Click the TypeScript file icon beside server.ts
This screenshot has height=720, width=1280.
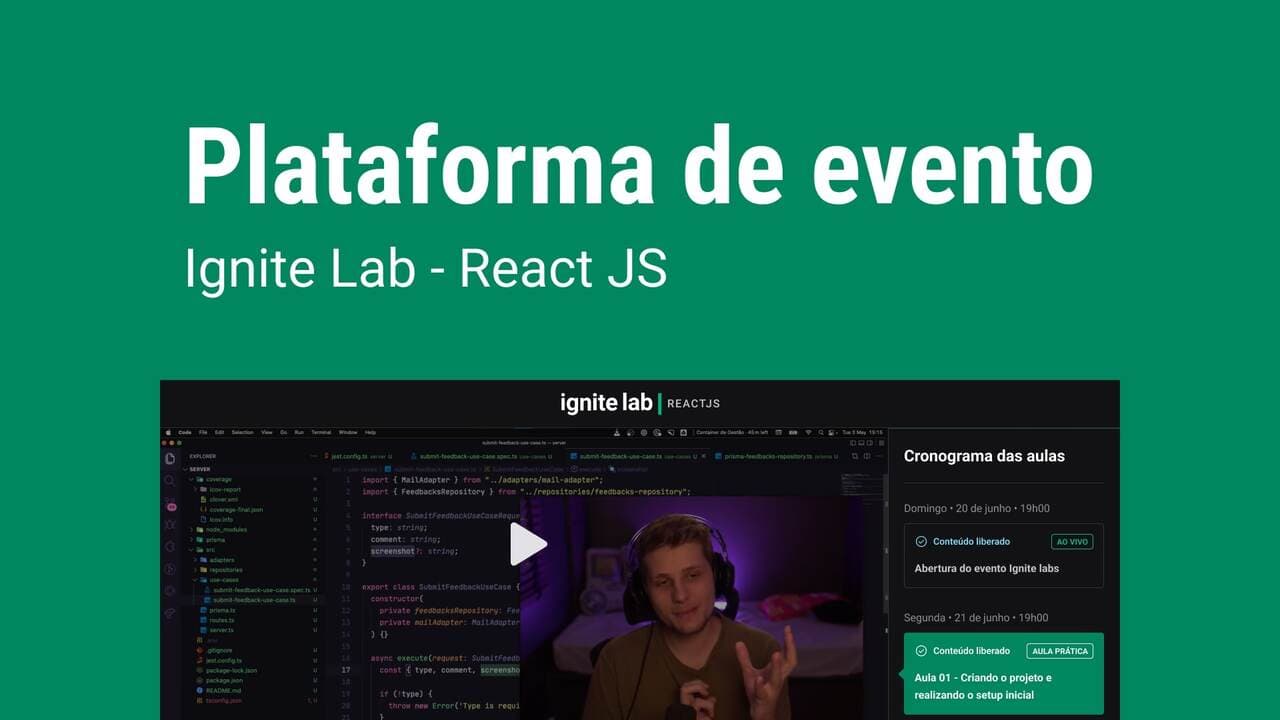(203, 630)
